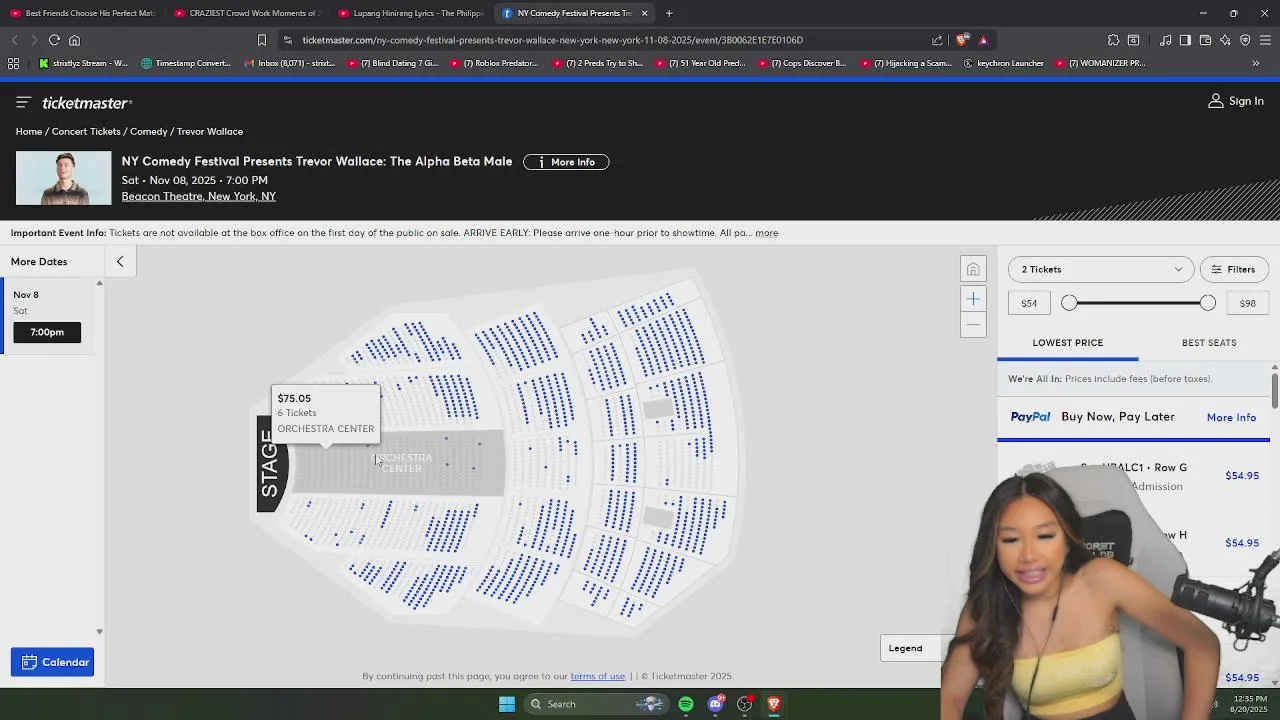Open the Brave Wallet icon

point(1205,40)
